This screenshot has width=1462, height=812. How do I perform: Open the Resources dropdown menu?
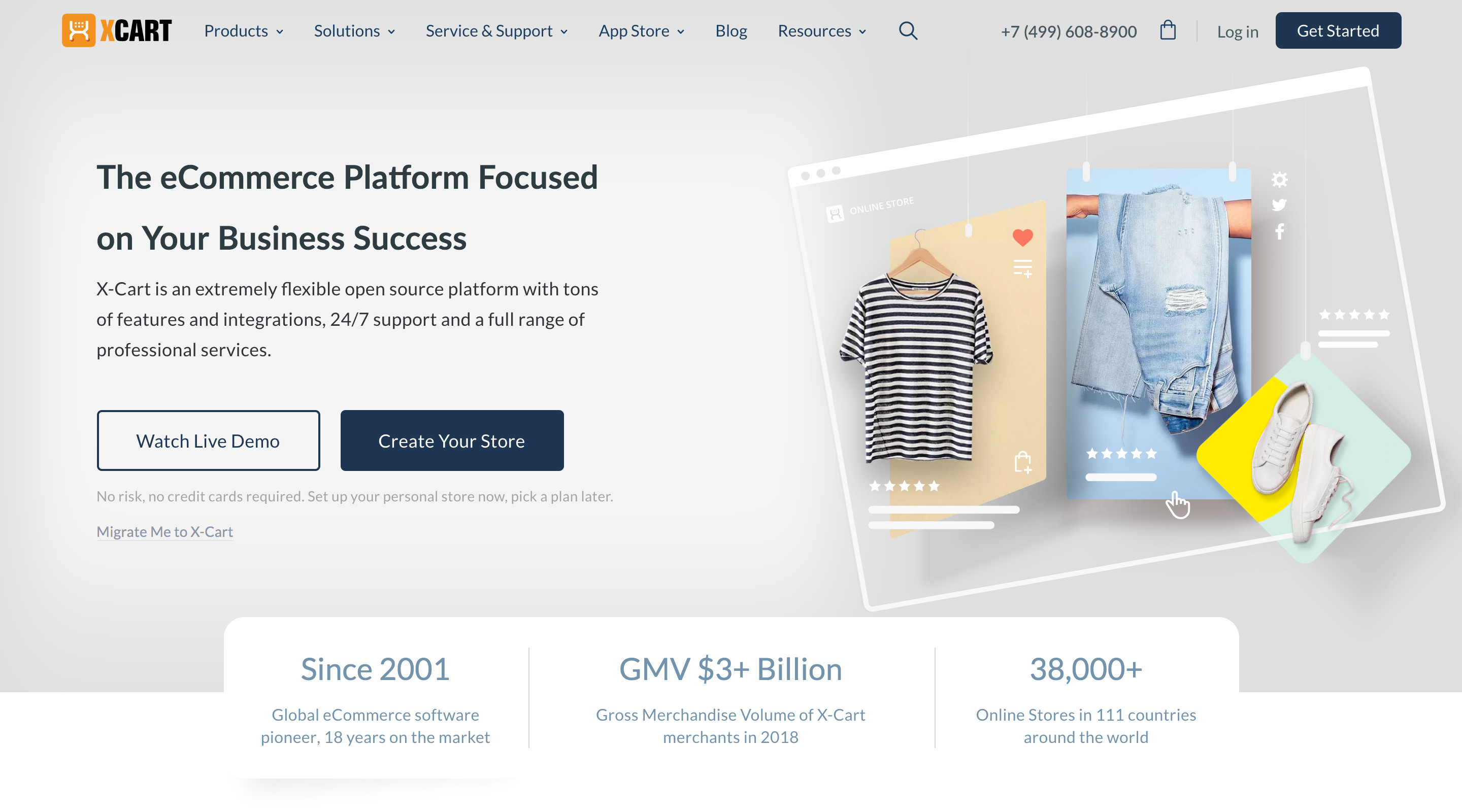[821, 30]
